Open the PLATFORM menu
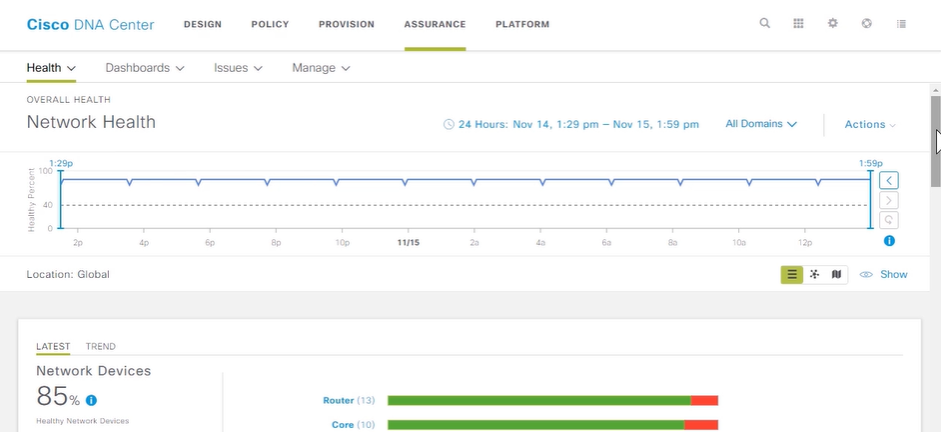 pyautogui.click(x=522, y=25)
